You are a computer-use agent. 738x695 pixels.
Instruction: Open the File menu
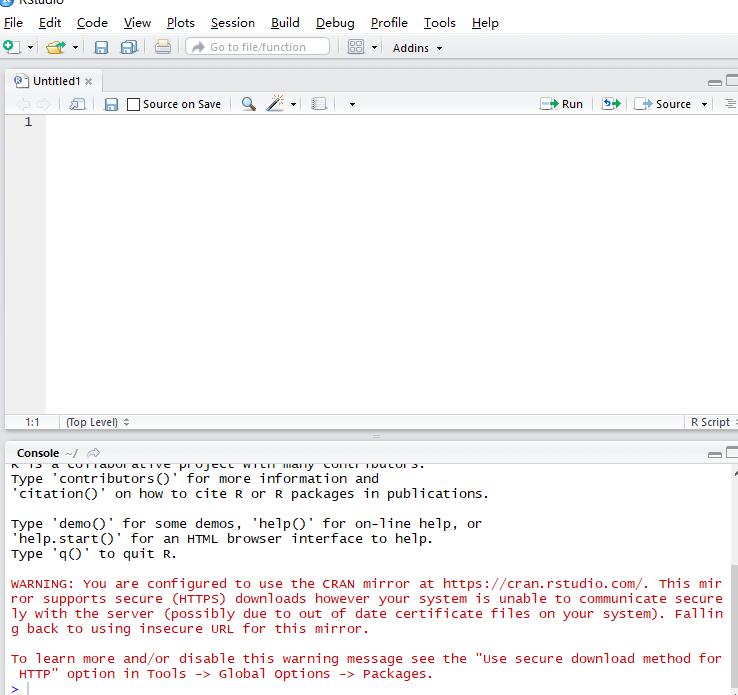[13, 23]
